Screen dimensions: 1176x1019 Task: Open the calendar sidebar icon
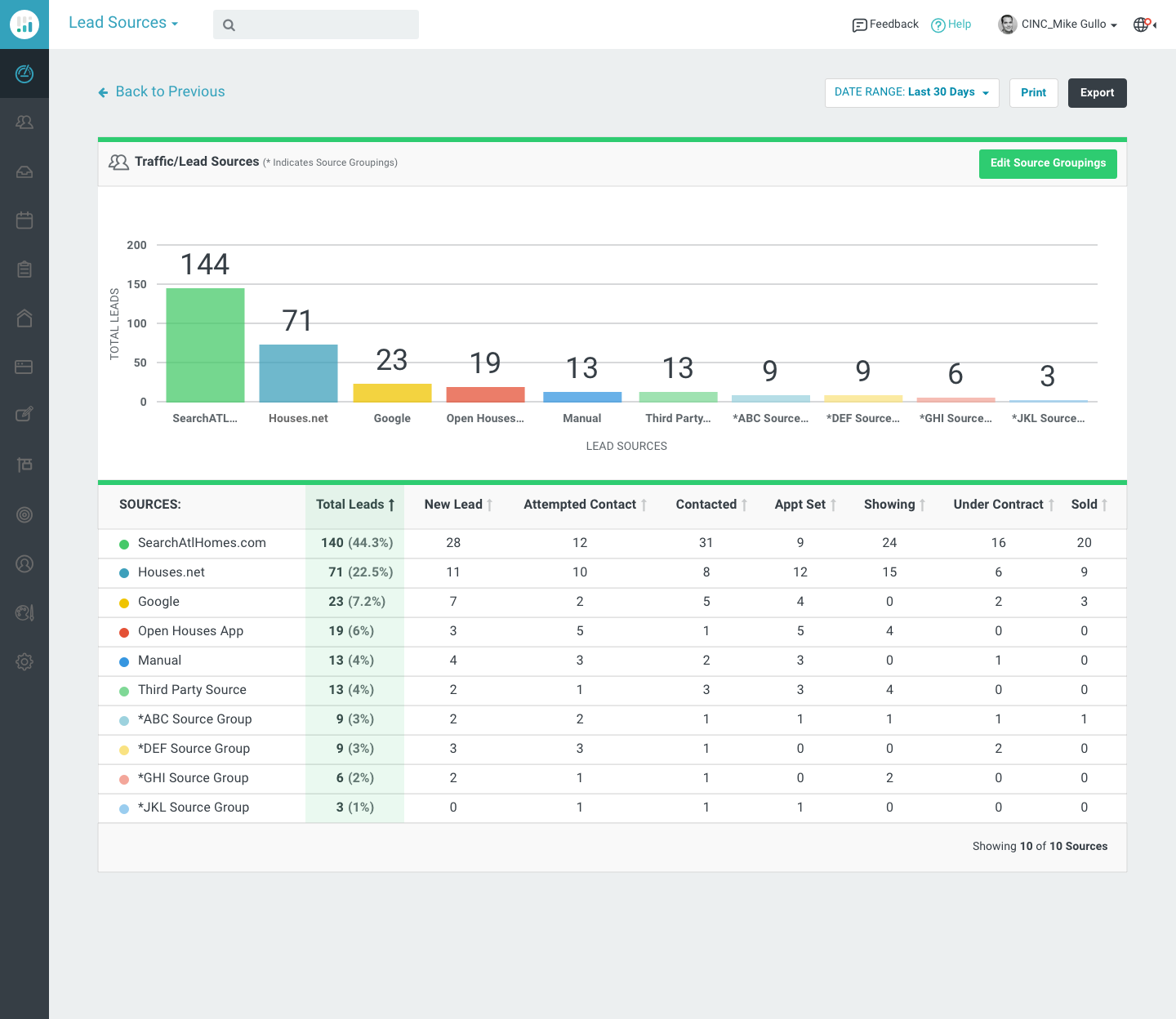24,220
